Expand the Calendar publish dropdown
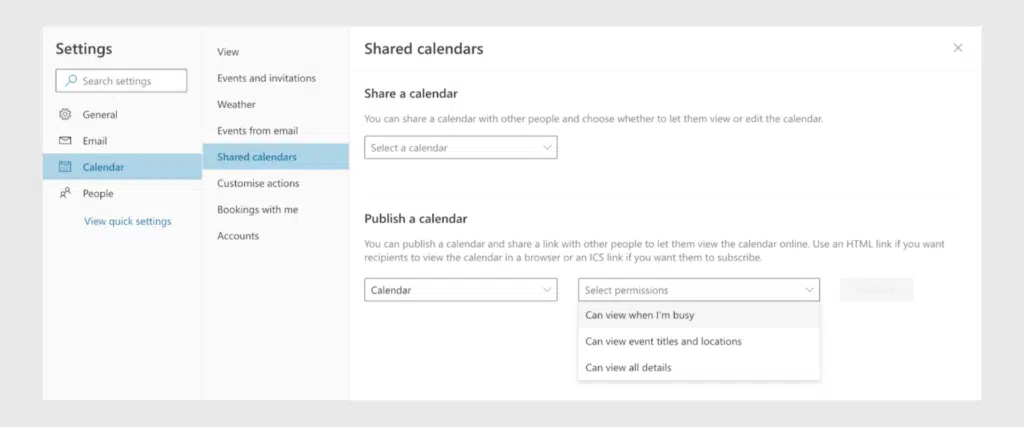Screen dimensions: 1024x427 pos(460,290)
